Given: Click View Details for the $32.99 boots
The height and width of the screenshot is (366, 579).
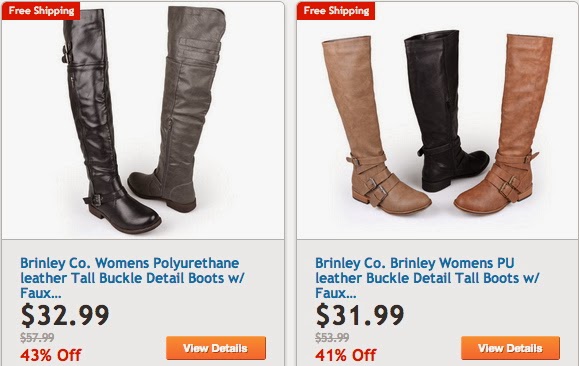Looking at the screenshot, I should (x=216, y=348).
